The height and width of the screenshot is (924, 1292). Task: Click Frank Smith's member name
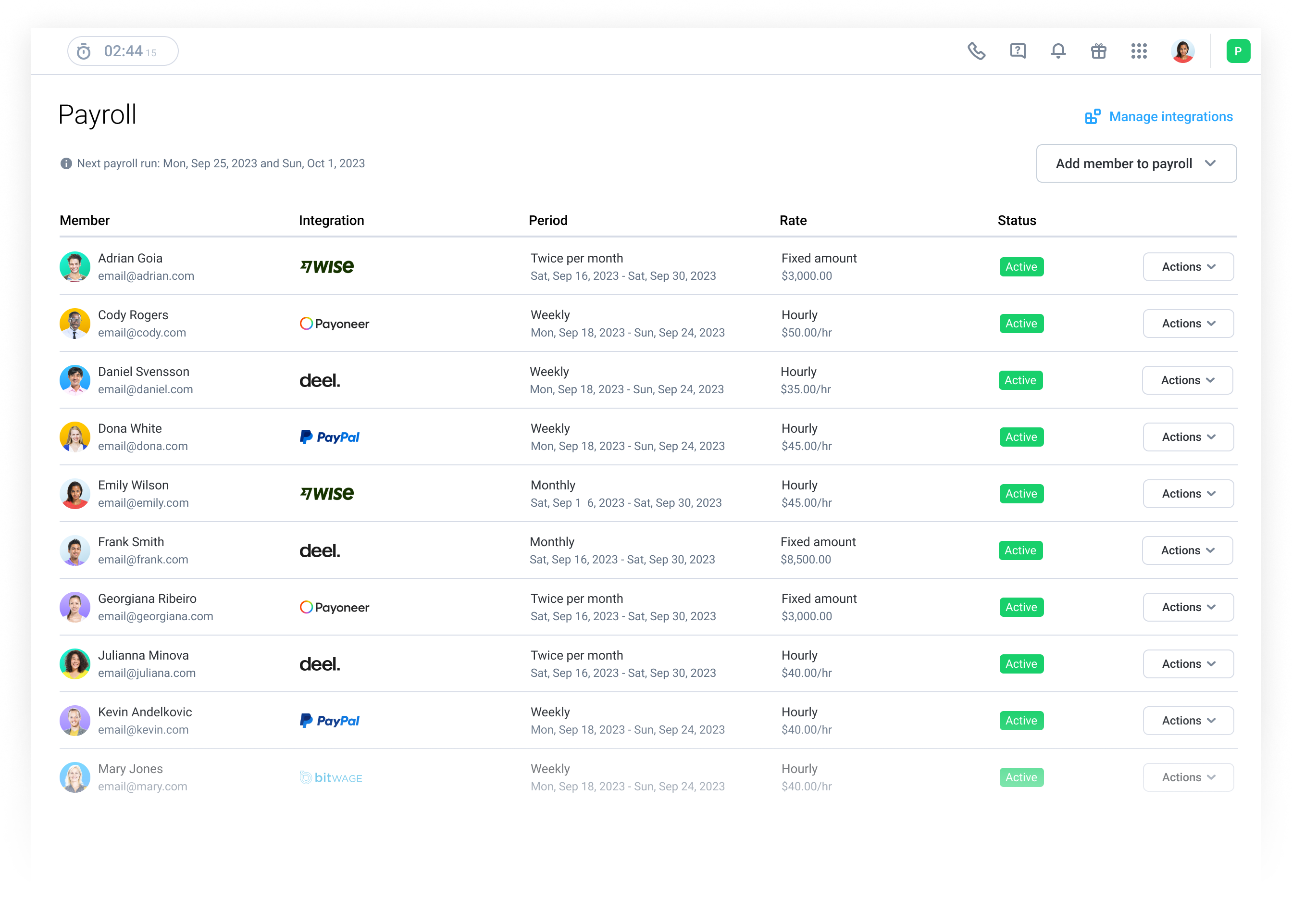click(x=131, y=542)
